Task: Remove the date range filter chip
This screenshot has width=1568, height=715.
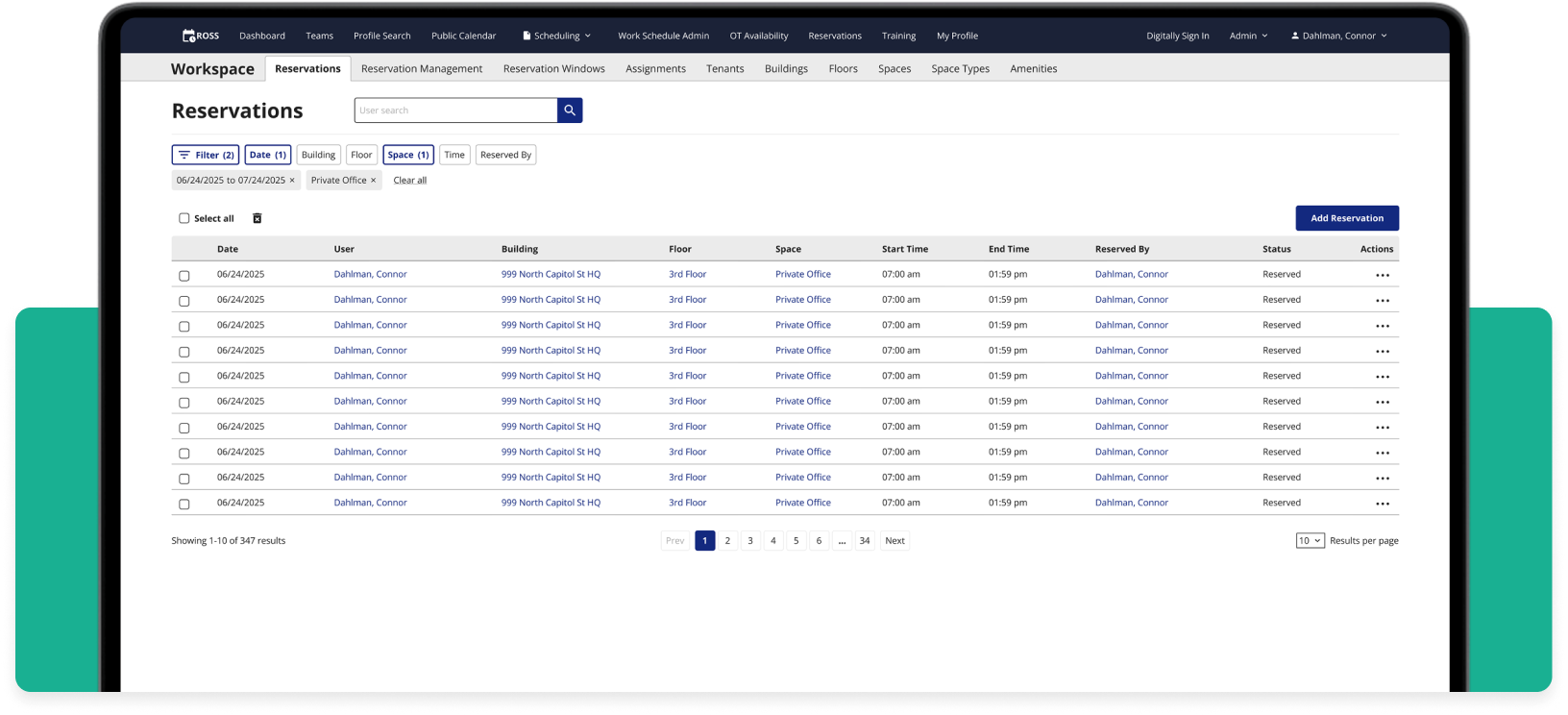Action: pos(292,181)
